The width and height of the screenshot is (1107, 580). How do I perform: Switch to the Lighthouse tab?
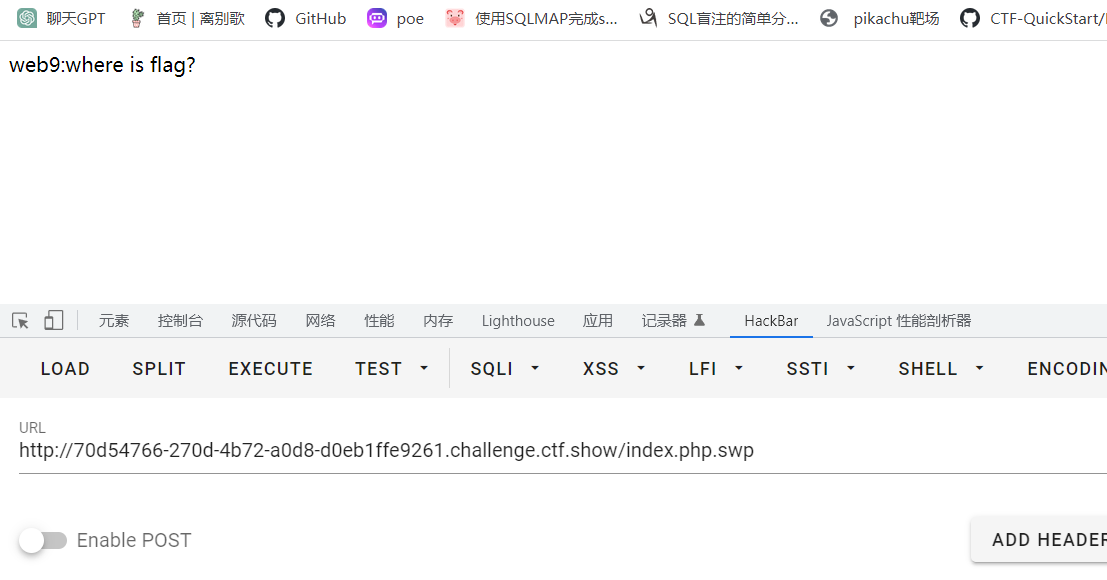tap(517, 321)
